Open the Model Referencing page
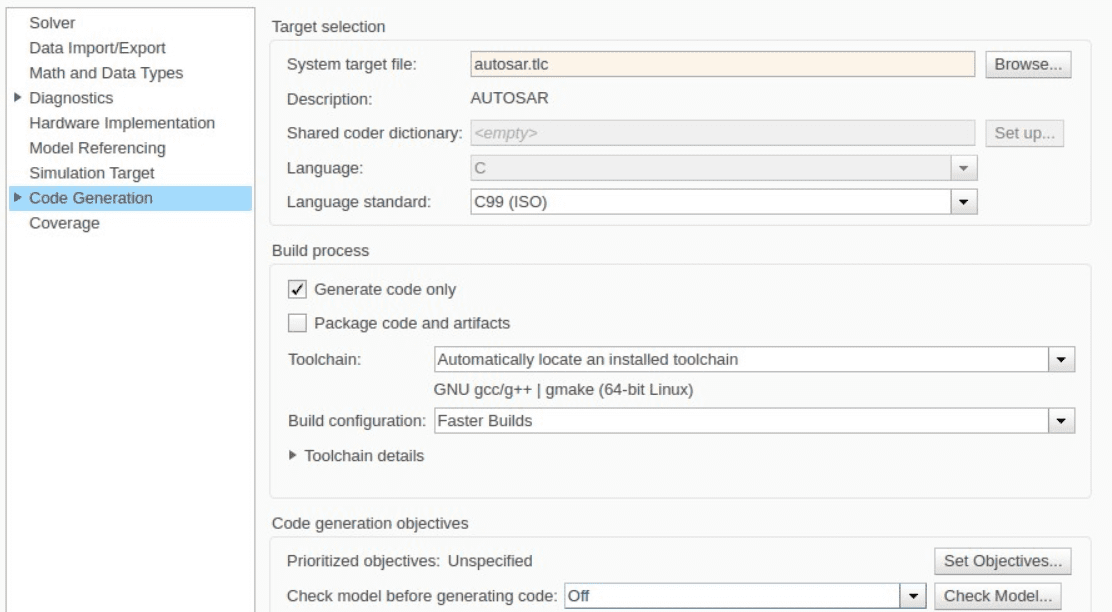The width and height of the screenshot is (1112, 612). tap(97, 148)
